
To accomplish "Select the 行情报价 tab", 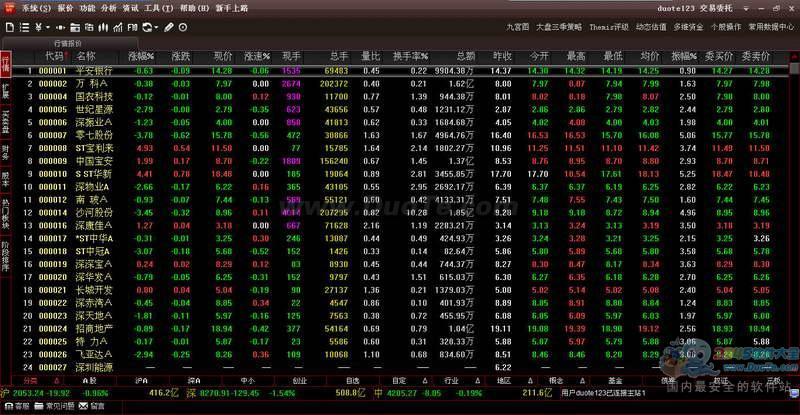I will tap(68, 43).
